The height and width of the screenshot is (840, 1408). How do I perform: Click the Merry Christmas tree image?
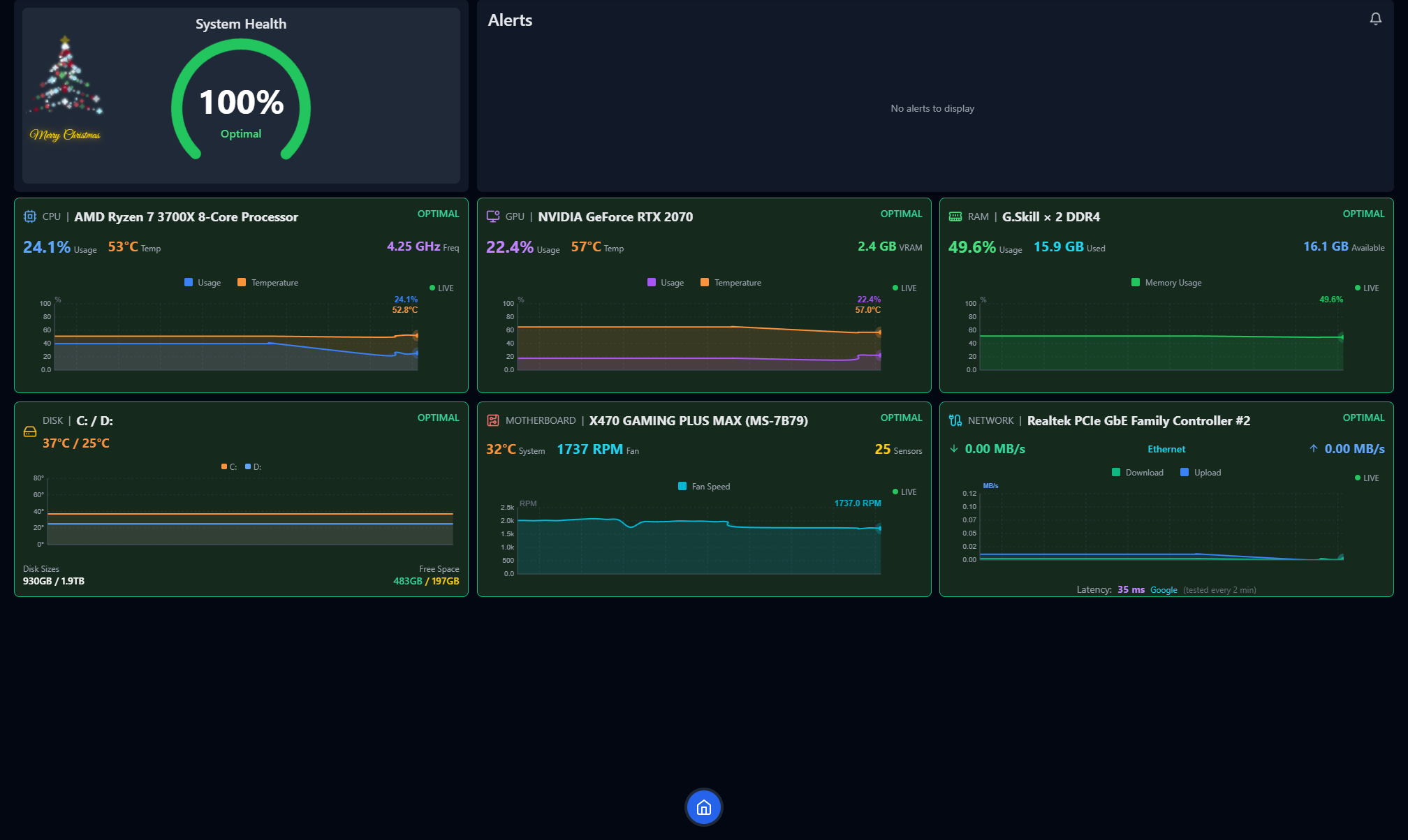pyautogui.click(x=66, y=84)
